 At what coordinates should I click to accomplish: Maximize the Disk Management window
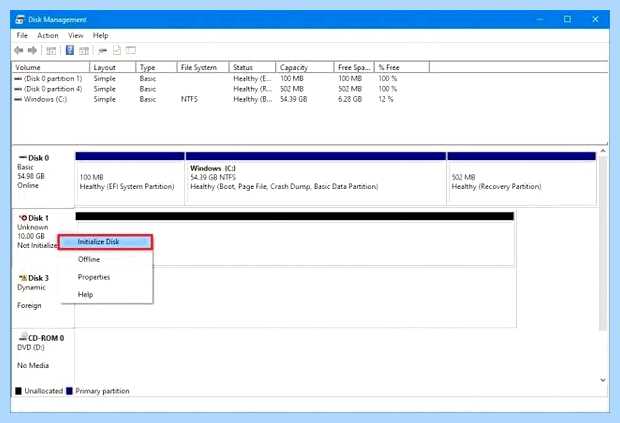point(567,19)
